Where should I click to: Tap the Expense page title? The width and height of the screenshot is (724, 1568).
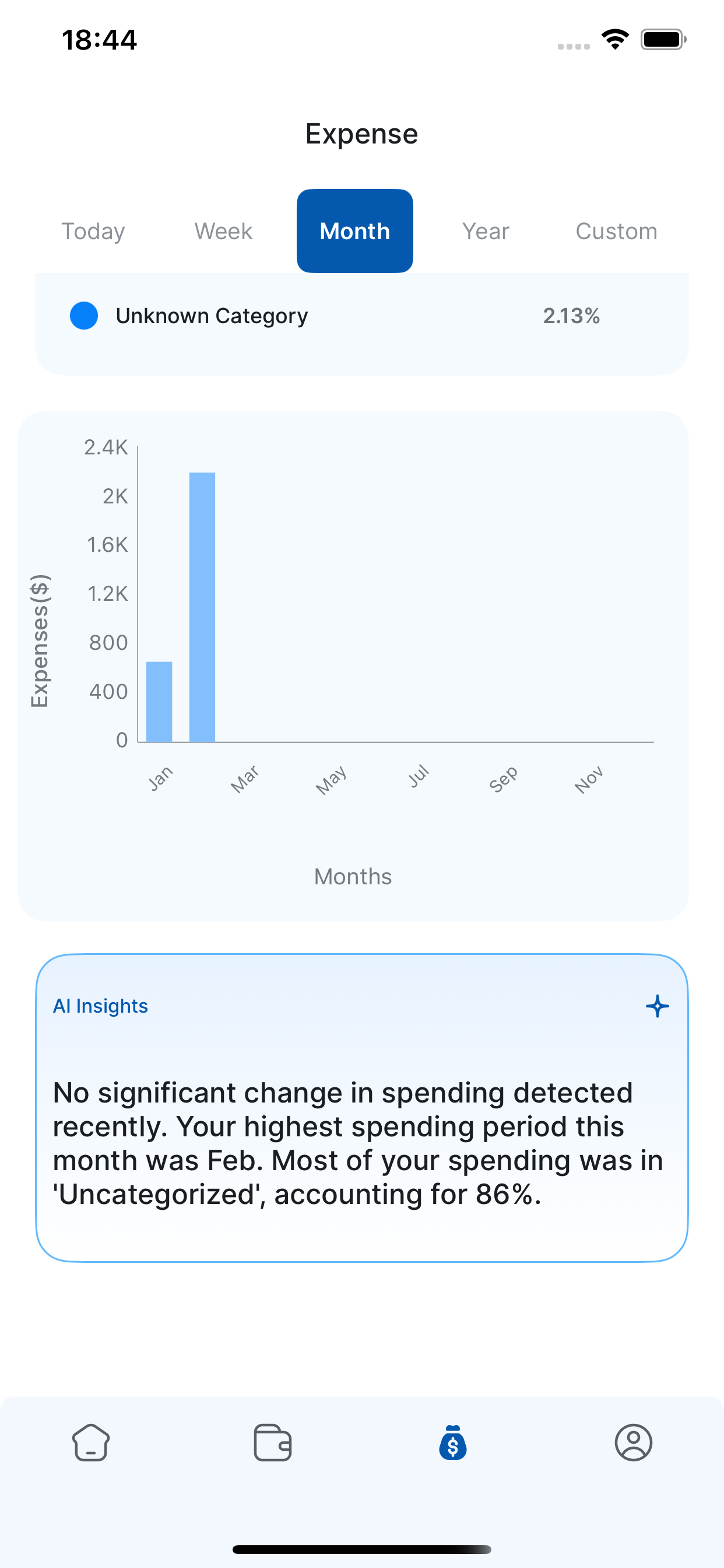(361, 134)
